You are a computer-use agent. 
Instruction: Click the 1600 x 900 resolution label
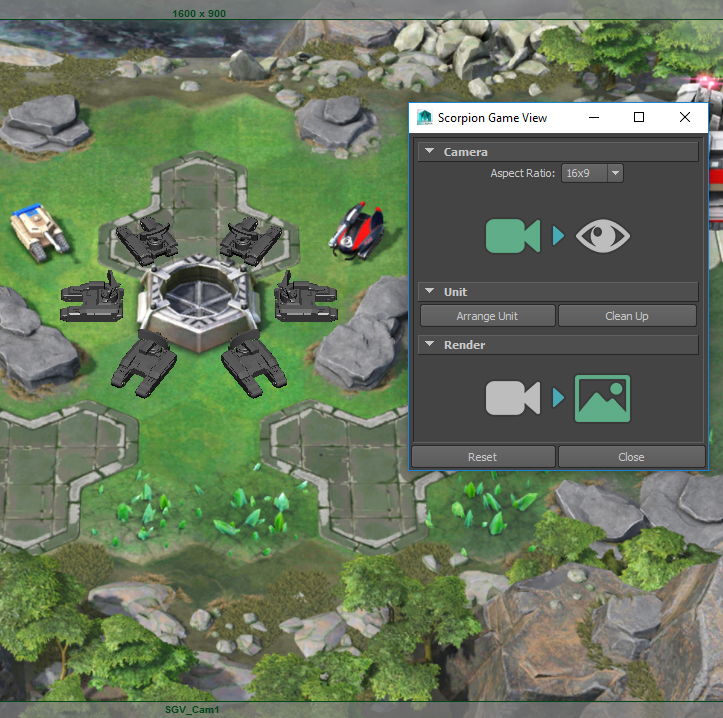199,14
